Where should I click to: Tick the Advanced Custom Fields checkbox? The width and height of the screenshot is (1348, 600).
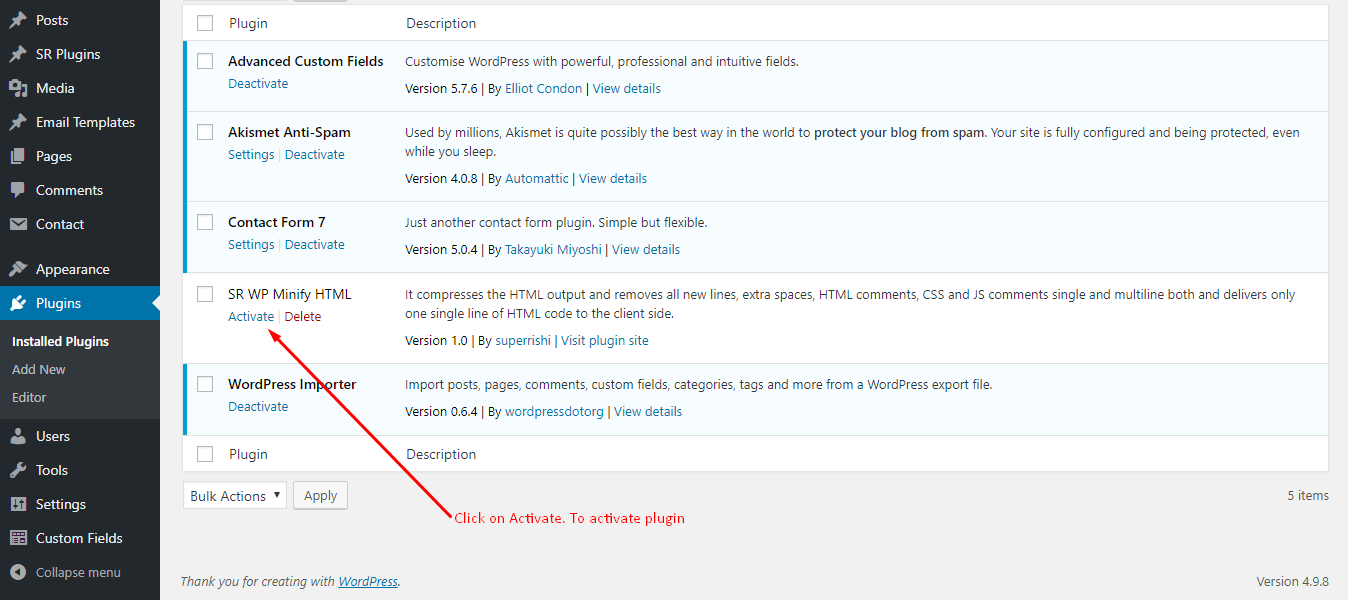click(205, 61)
